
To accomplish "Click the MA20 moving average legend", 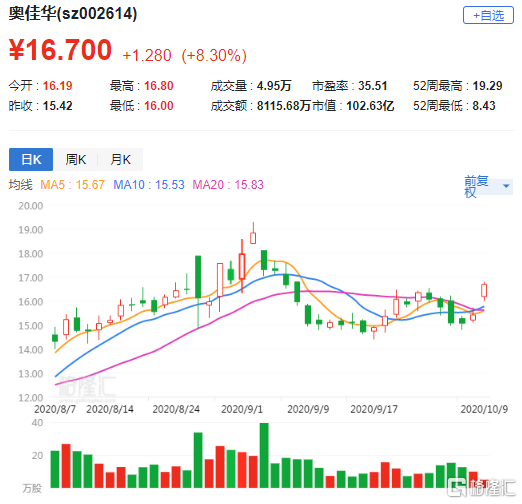I will coord(228,185).
